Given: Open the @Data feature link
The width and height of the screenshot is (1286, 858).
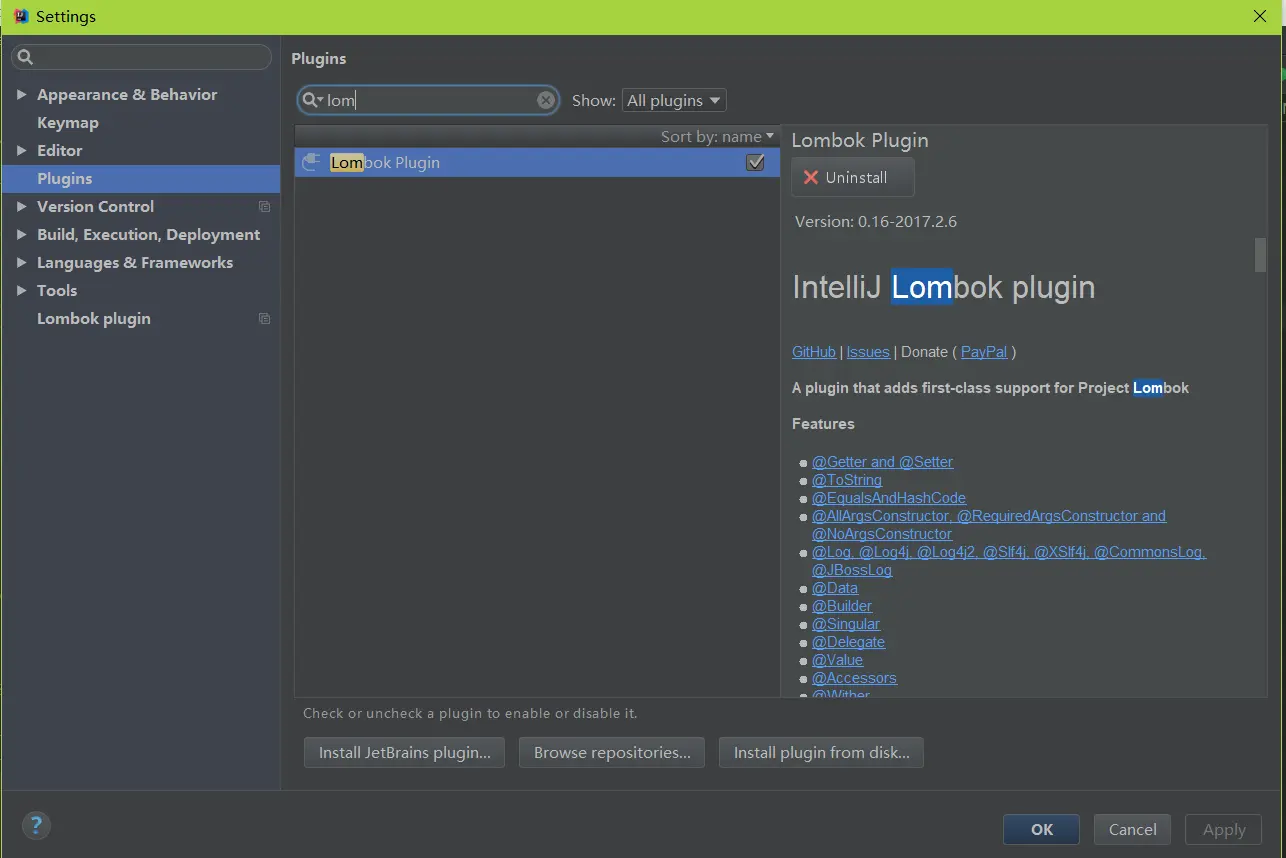Looking at the screenshot, I should [835, 588].
